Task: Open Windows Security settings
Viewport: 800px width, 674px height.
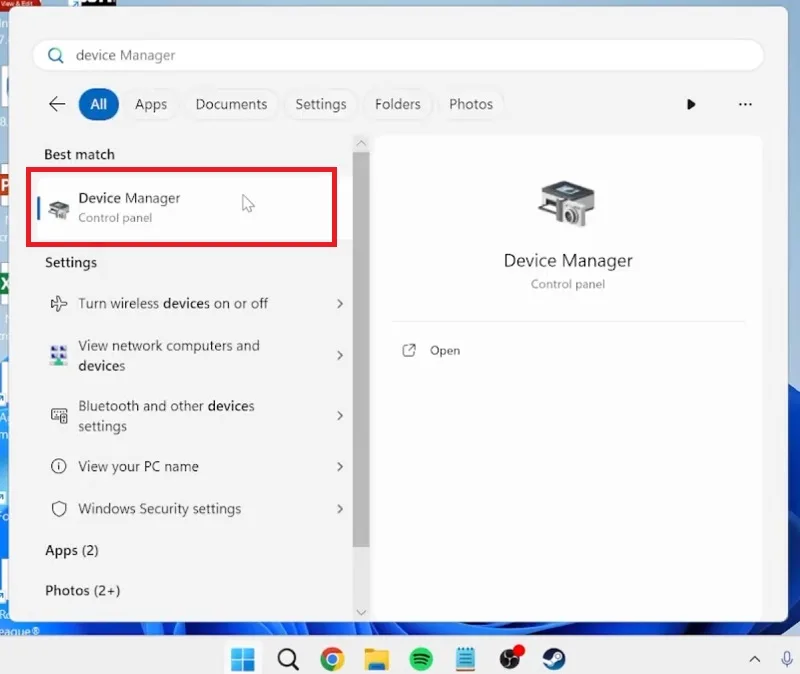Action: coord(194,509)
